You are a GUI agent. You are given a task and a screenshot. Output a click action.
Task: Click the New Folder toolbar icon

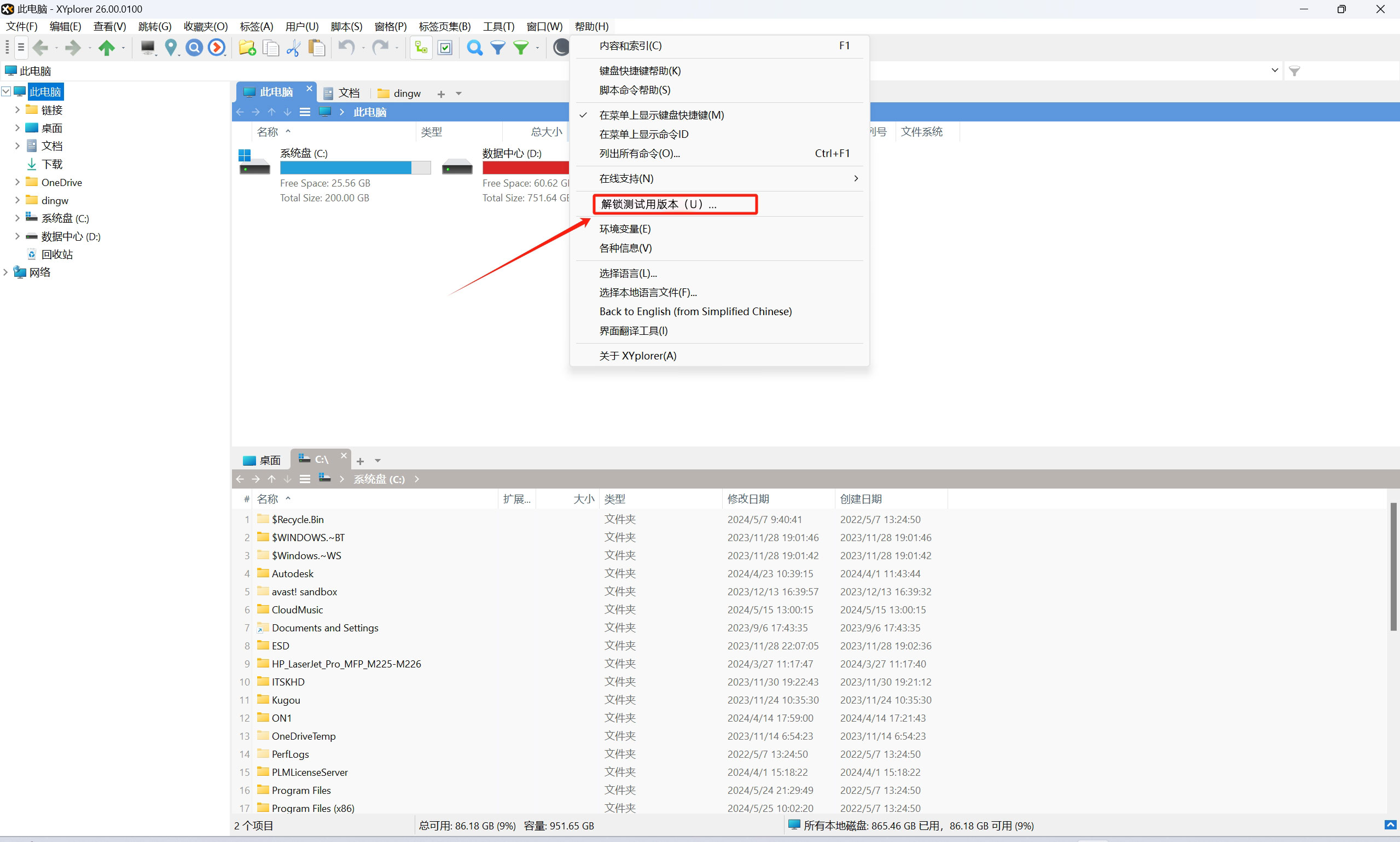[x=247, y=48]
